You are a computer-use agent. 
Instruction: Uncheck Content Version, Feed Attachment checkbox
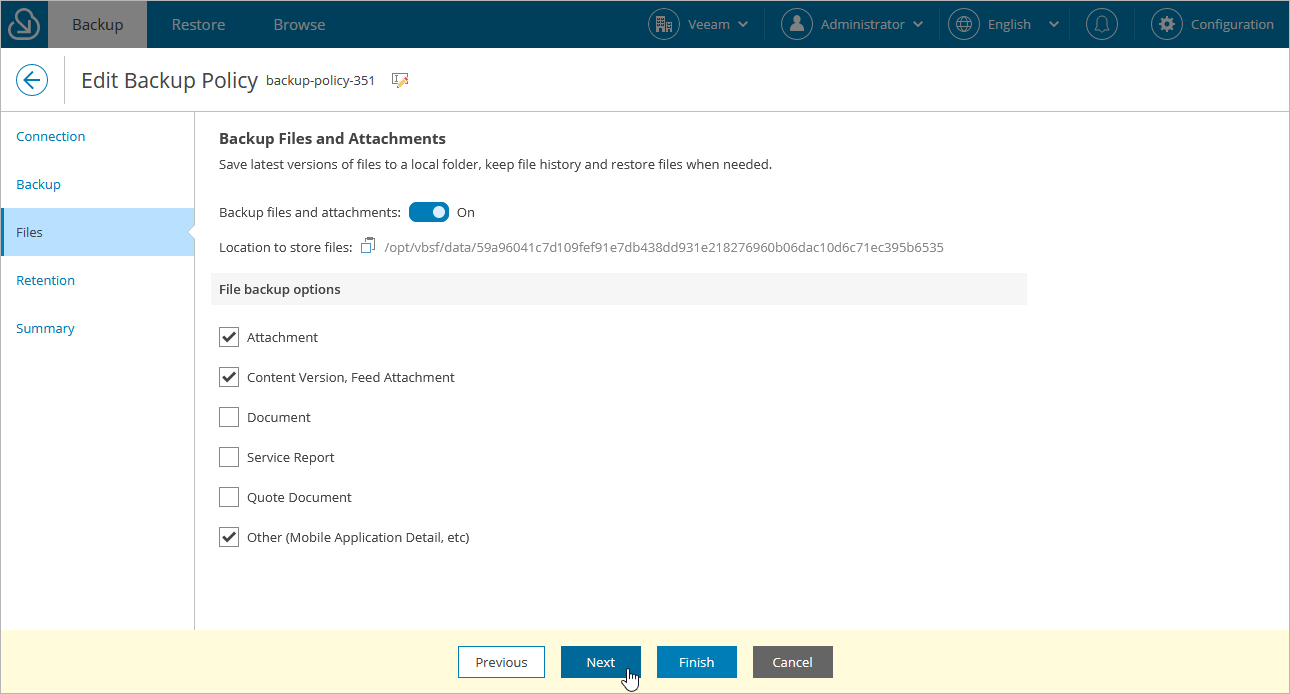click(x=229, y=377)
